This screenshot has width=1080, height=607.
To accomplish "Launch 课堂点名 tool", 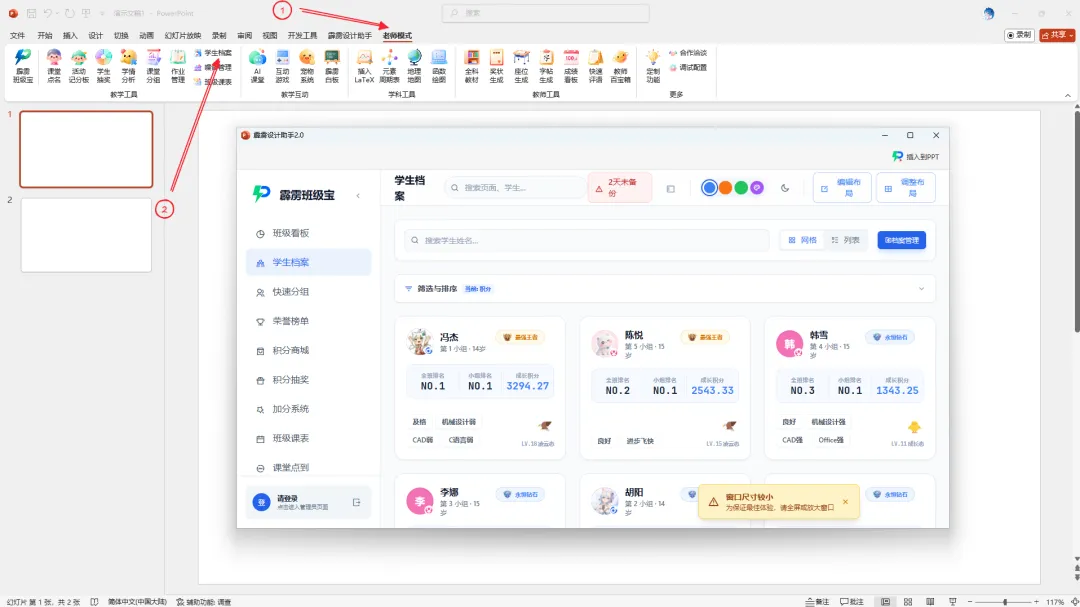I will pos(54,66).
